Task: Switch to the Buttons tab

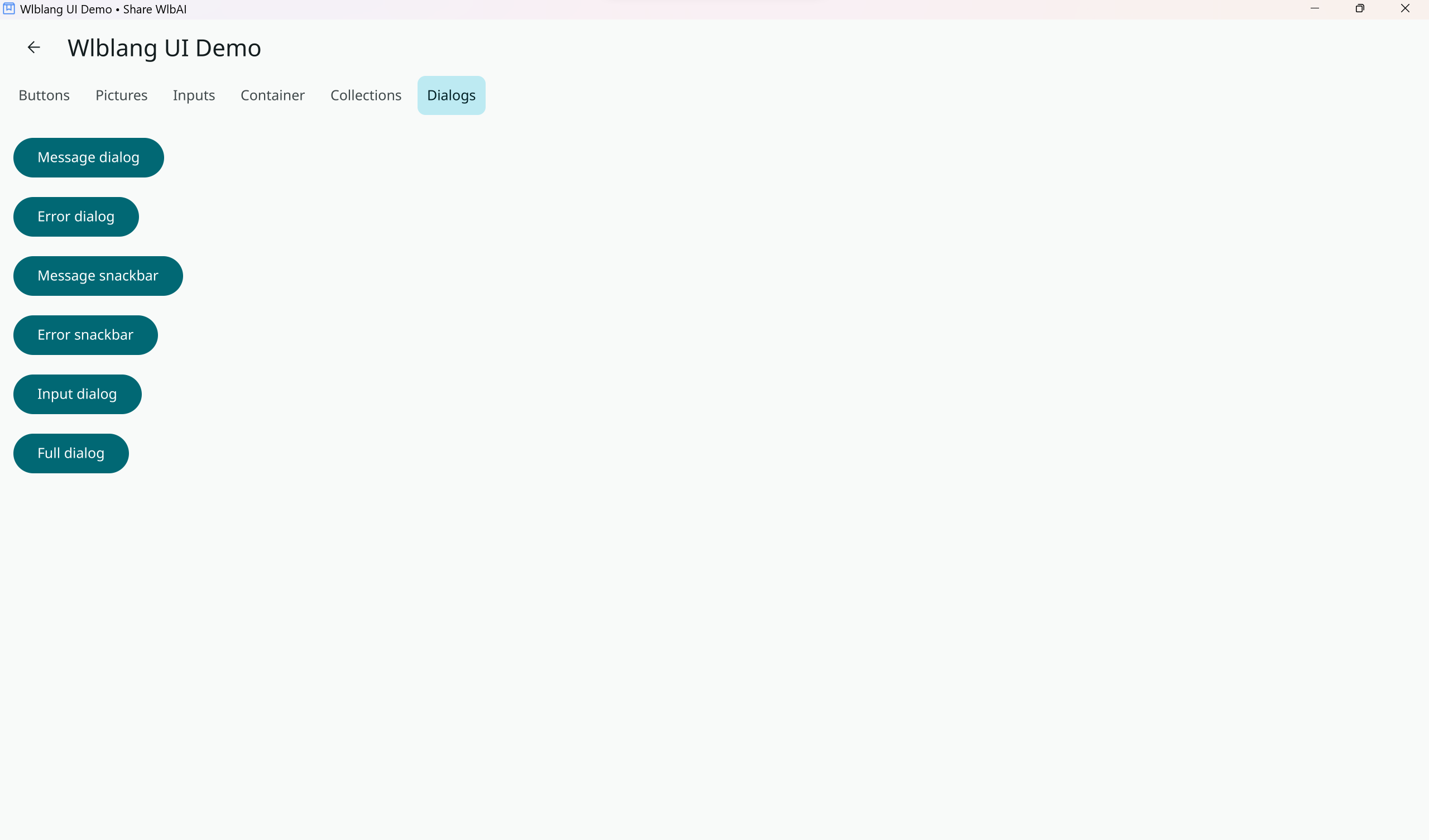Action: (x=44, y=95)
